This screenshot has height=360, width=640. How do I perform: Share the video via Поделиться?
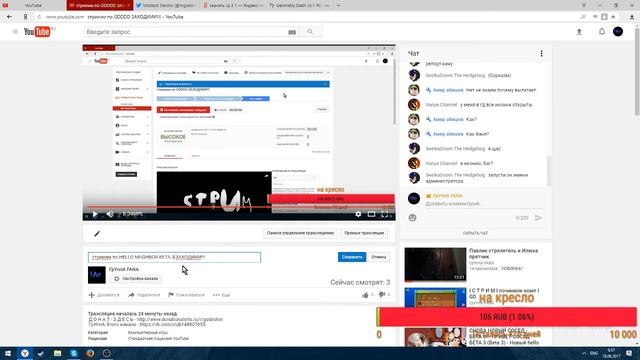(x=144, y=295)
